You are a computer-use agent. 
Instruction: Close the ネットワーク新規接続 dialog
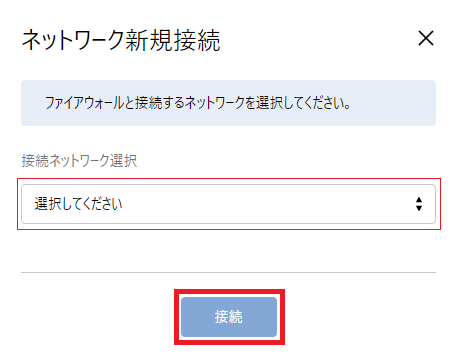[426, 38]
